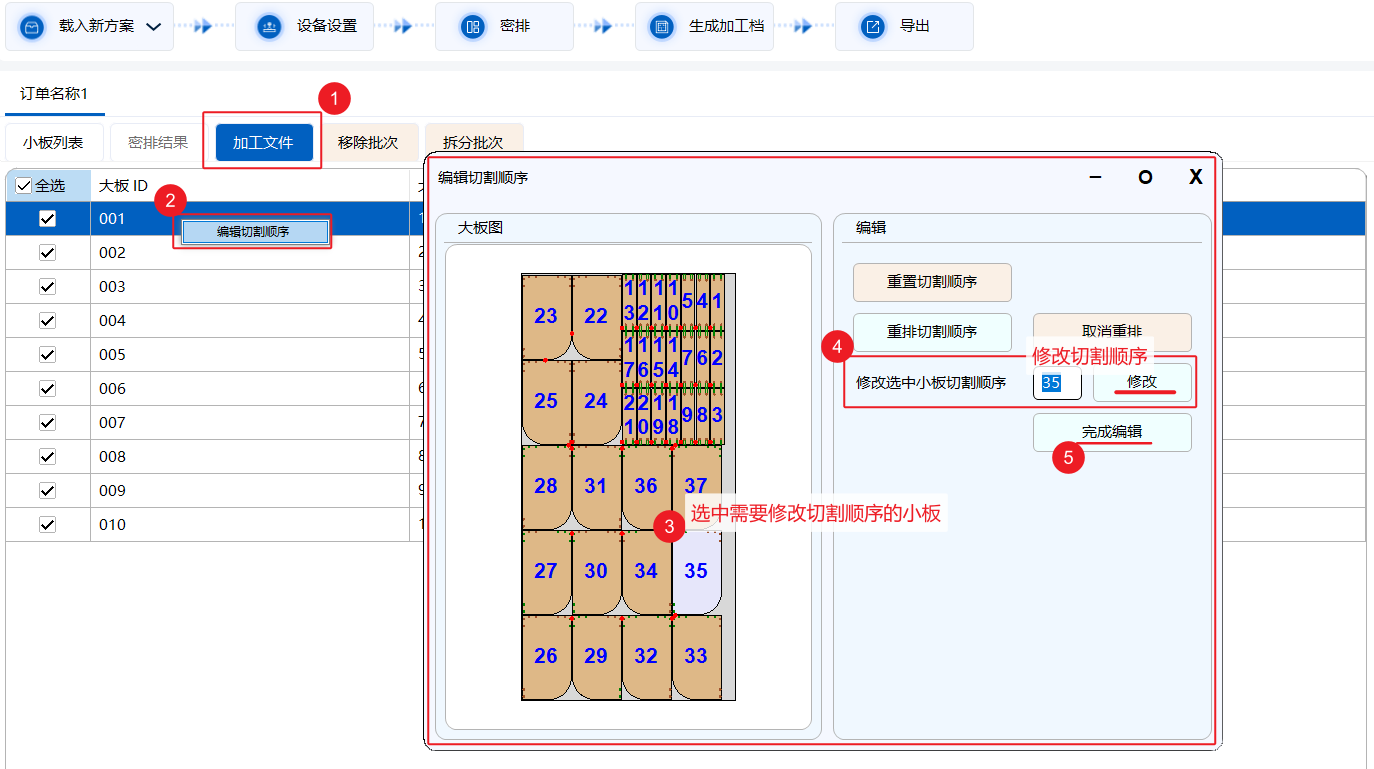Viewport: 1374px width, 769px height.
Task: Open the 加工文件 tab
Action: pos(263,143)
